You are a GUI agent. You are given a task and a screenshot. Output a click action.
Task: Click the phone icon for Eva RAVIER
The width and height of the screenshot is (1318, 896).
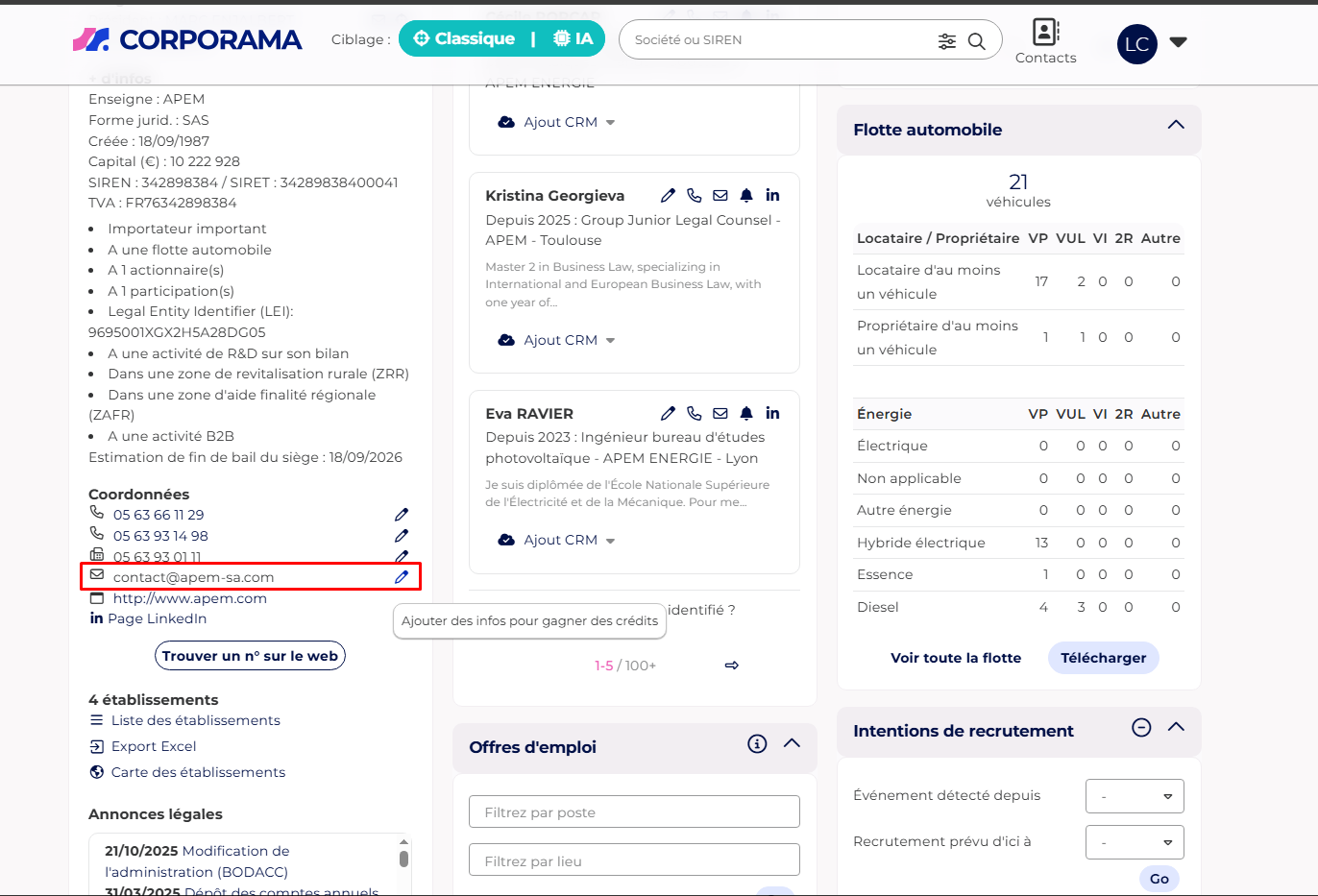[x=695, y=413]
